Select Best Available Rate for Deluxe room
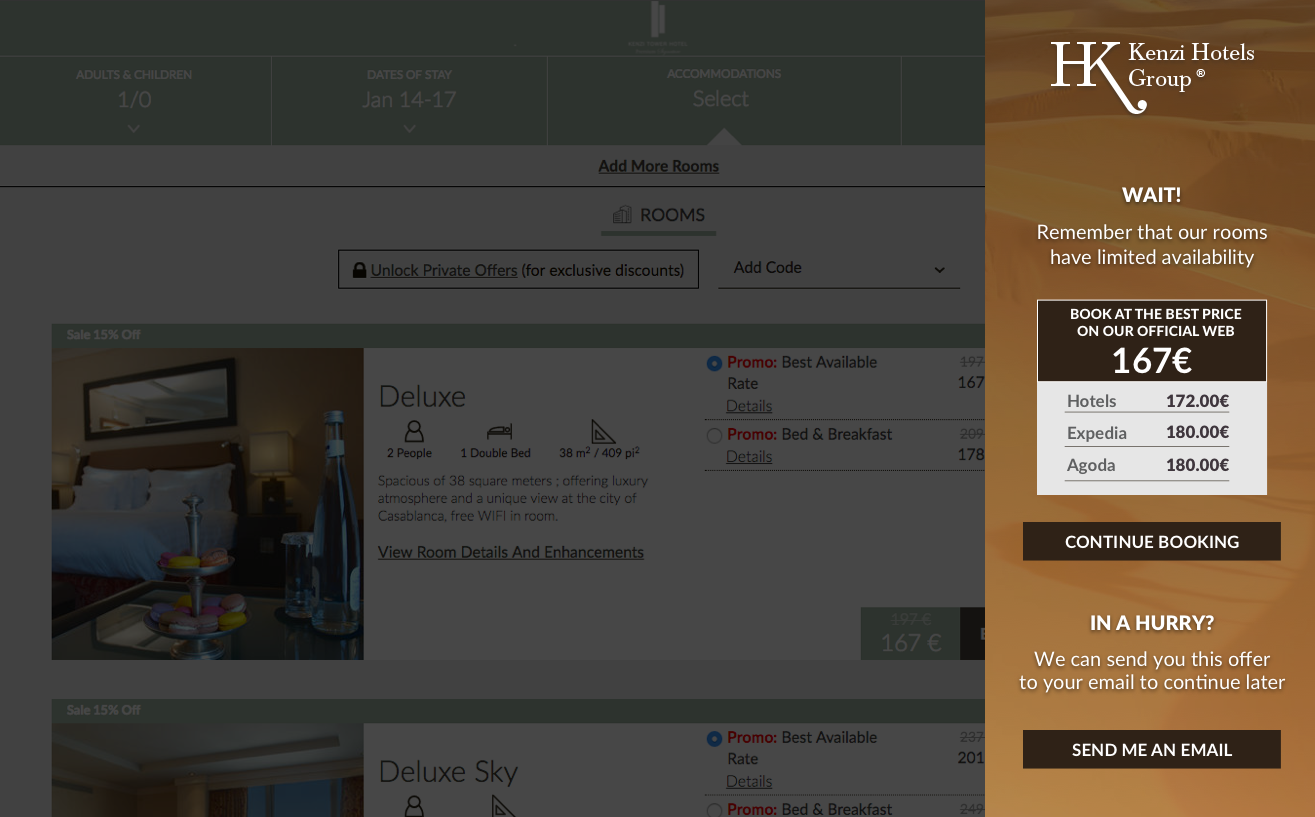Screen dimensions: 1315x817 [714, 363]
